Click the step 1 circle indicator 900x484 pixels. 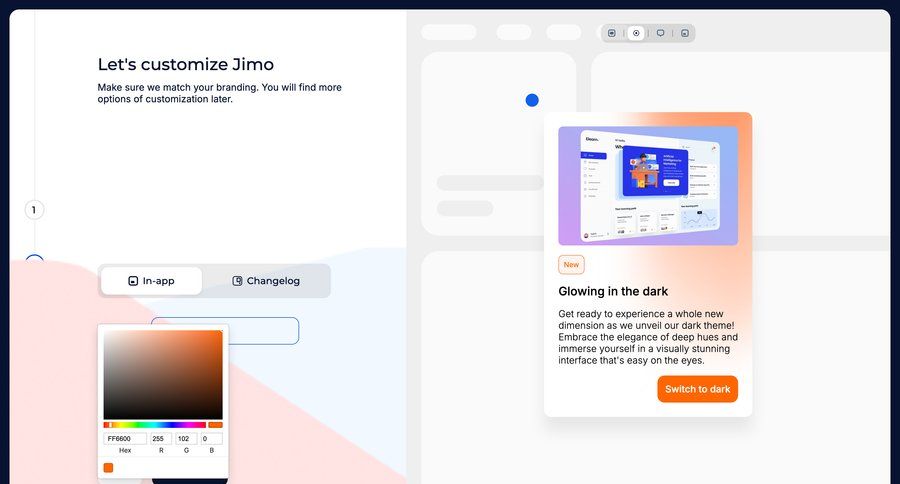point(34,210)
